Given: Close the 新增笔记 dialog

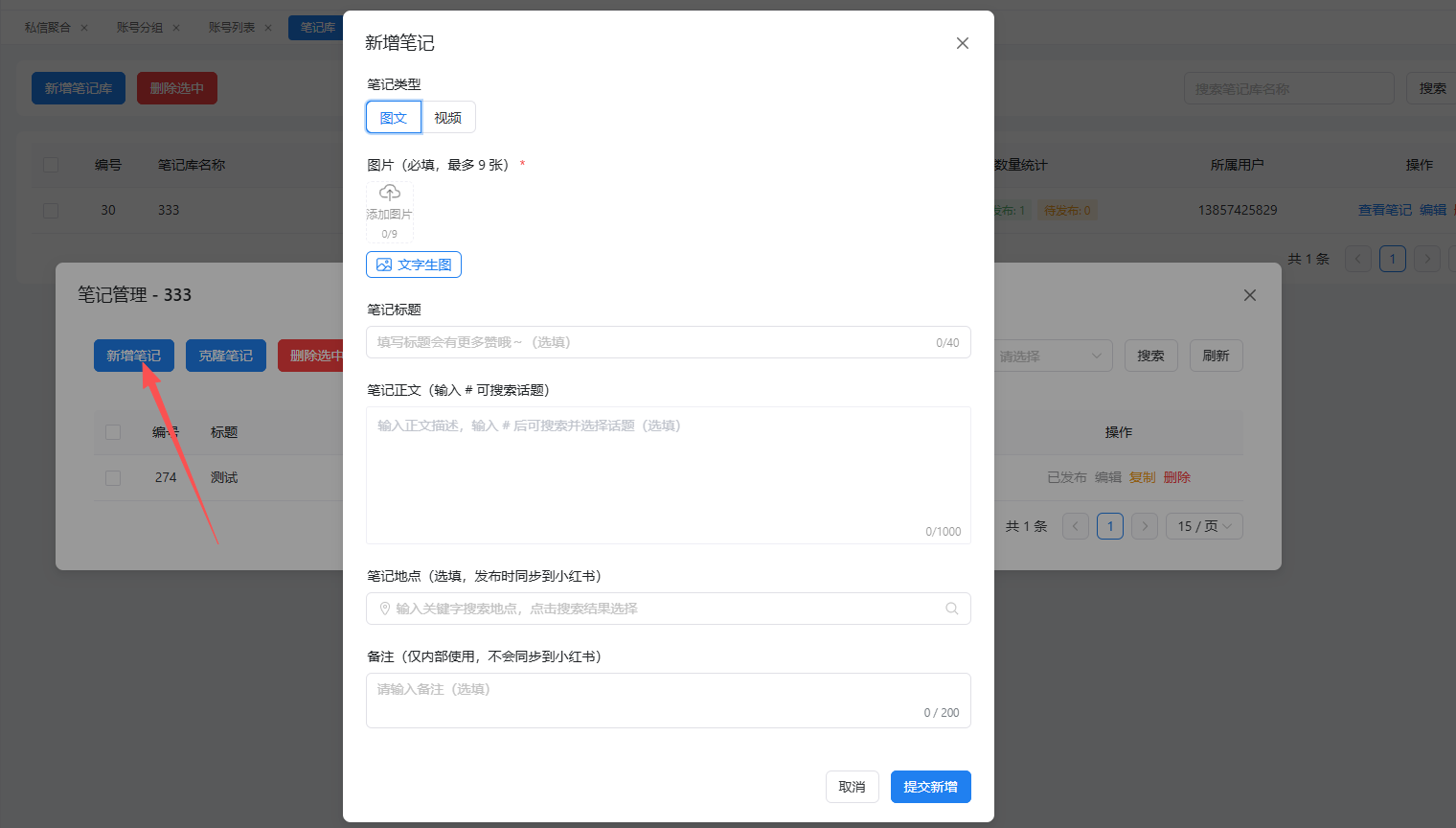Looking at the screenshot, I should [963, 43].
